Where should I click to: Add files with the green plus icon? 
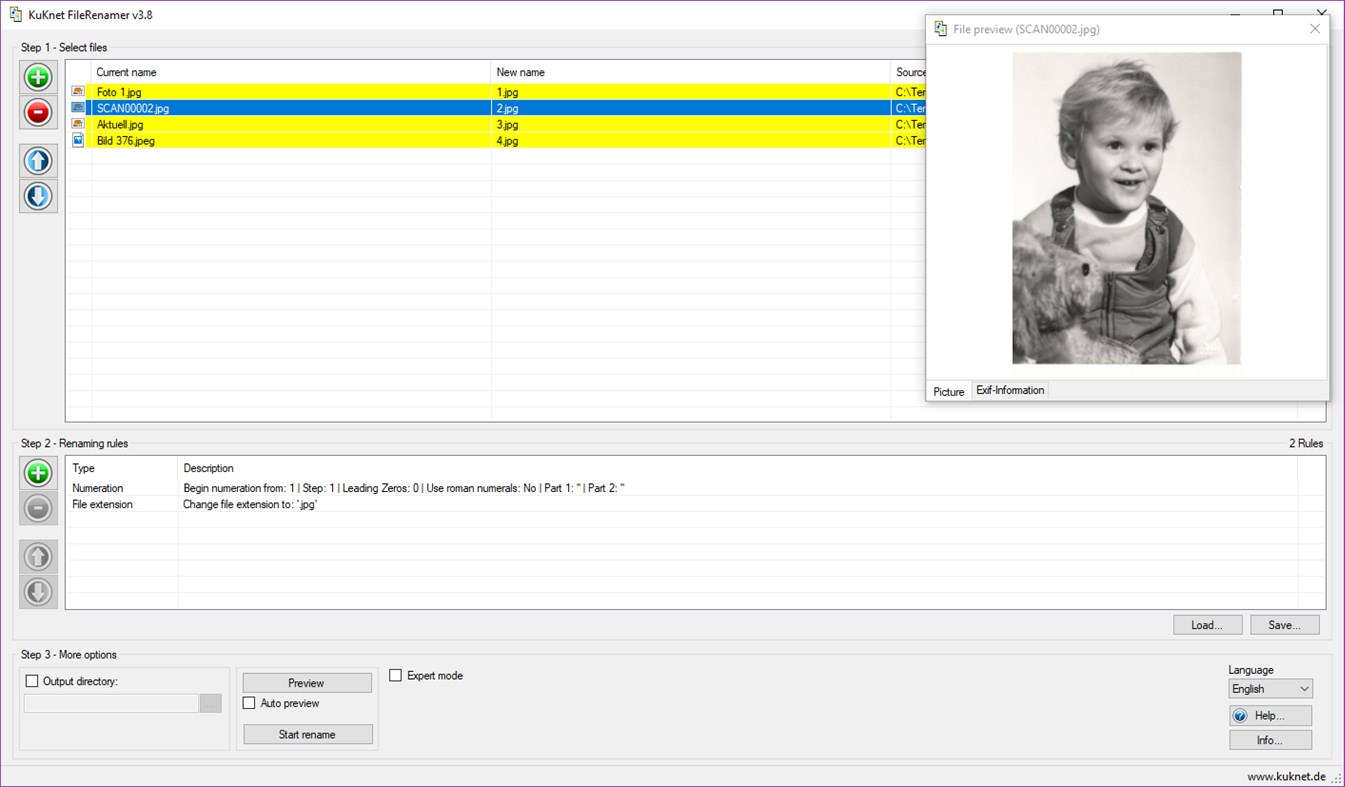(x=37, y=76)
